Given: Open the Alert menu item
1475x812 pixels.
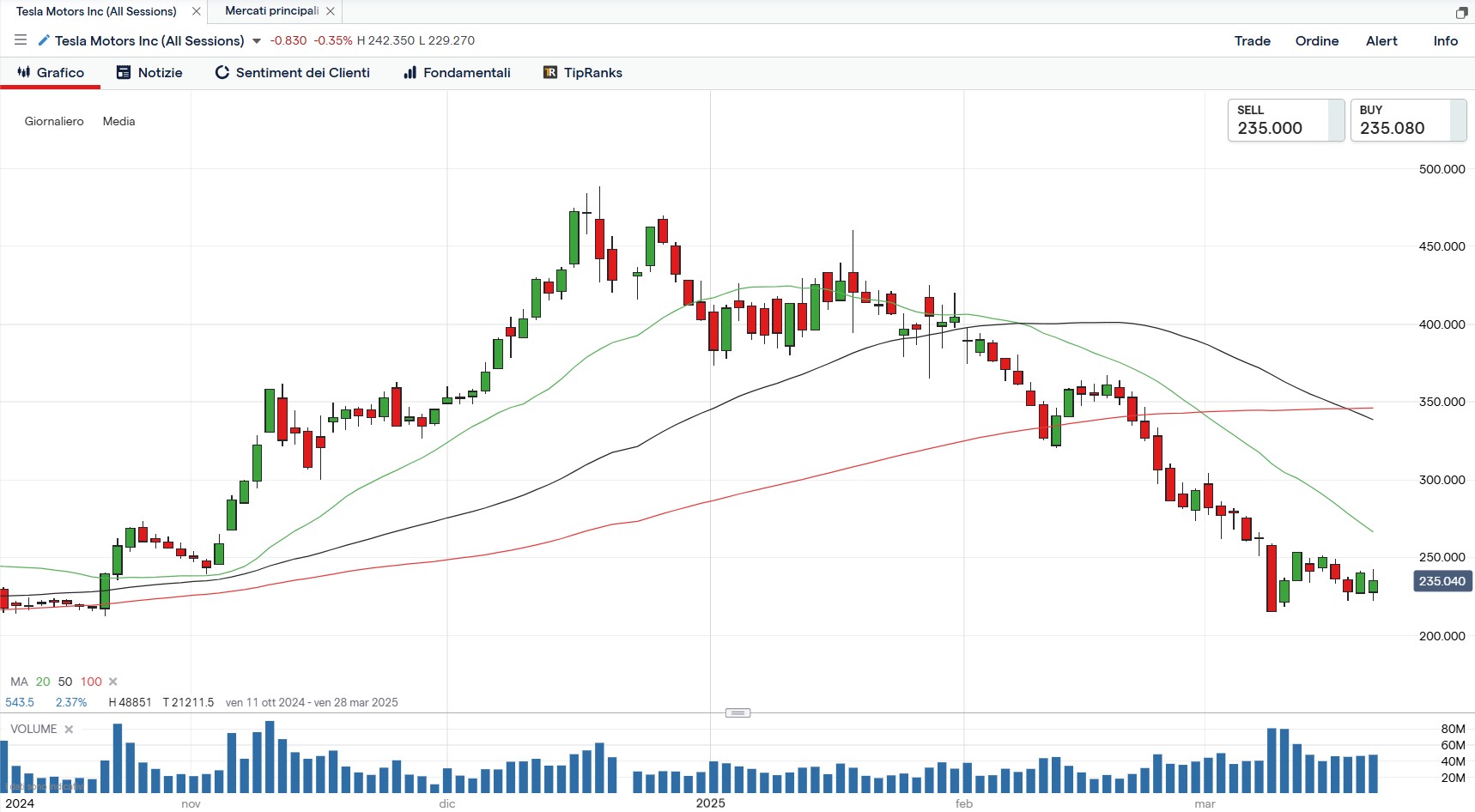Looking at the screenshot, I should [x=1381, y=41].
